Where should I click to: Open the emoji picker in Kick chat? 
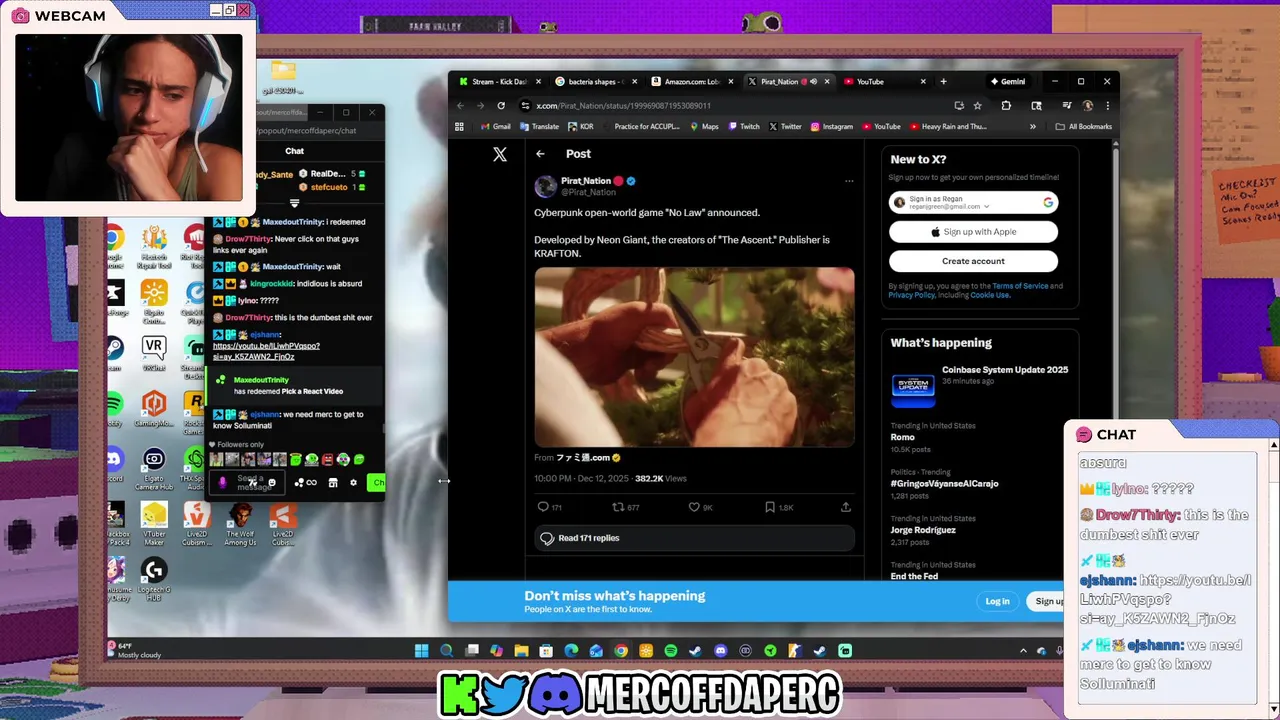[272, 483]
